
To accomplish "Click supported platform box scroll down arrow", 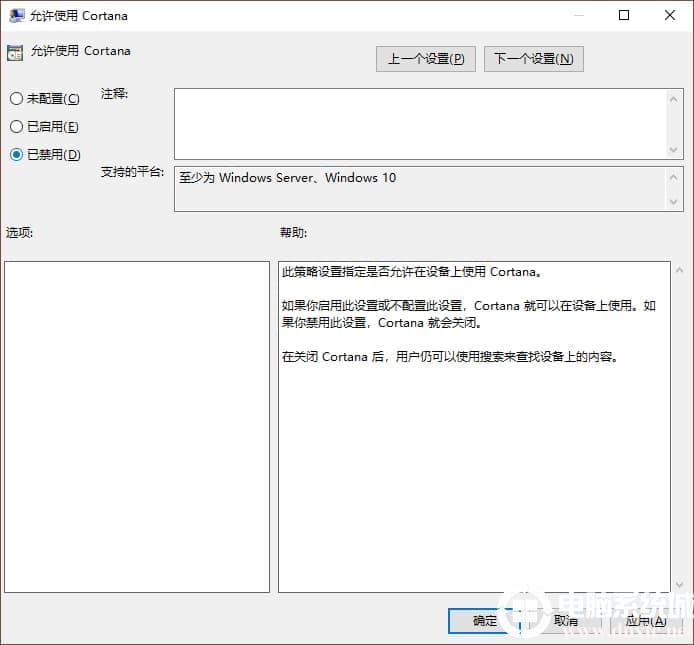I will point(674,202).
